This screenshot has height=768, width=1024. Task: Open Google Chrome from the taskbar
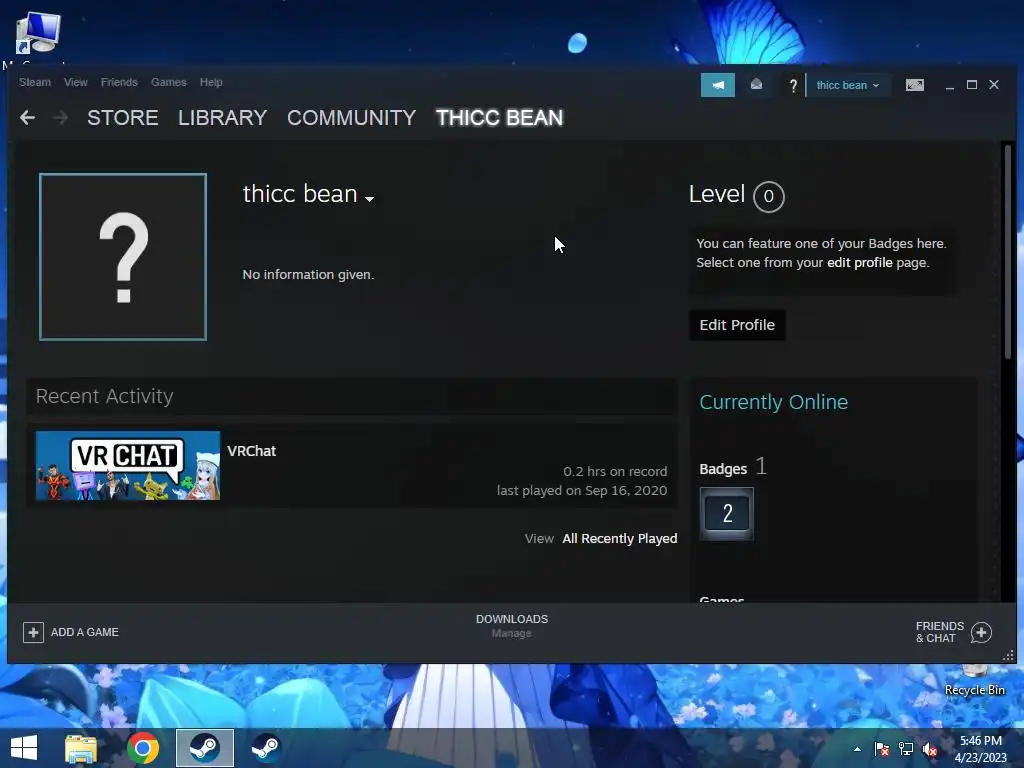coord(143,748)
